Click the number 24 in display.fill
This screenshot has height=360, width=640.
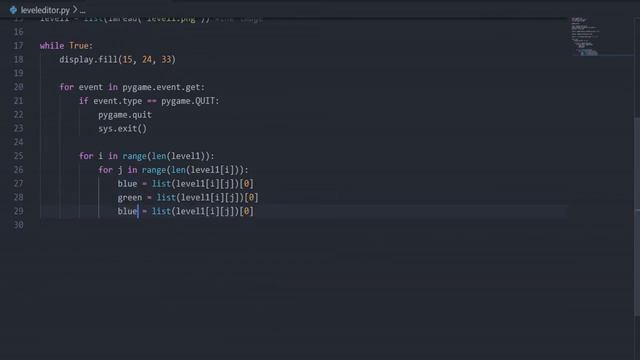point(147,60)
